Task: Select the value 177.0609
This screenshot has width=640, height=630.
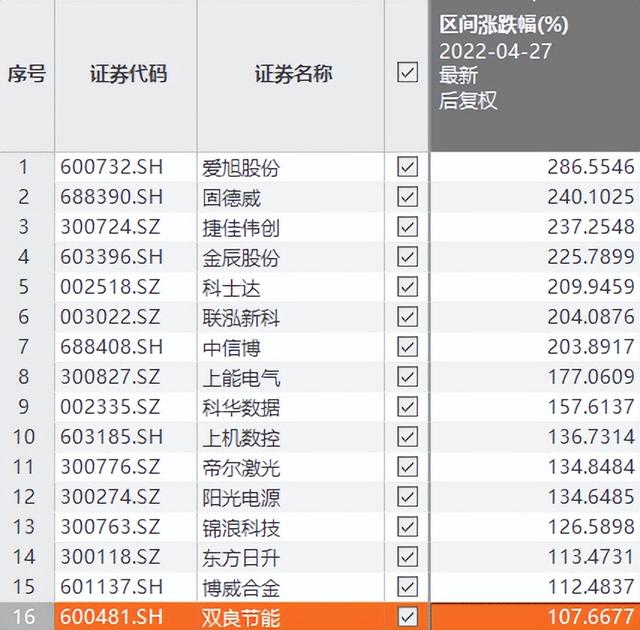Action: [x=591, y=377]
